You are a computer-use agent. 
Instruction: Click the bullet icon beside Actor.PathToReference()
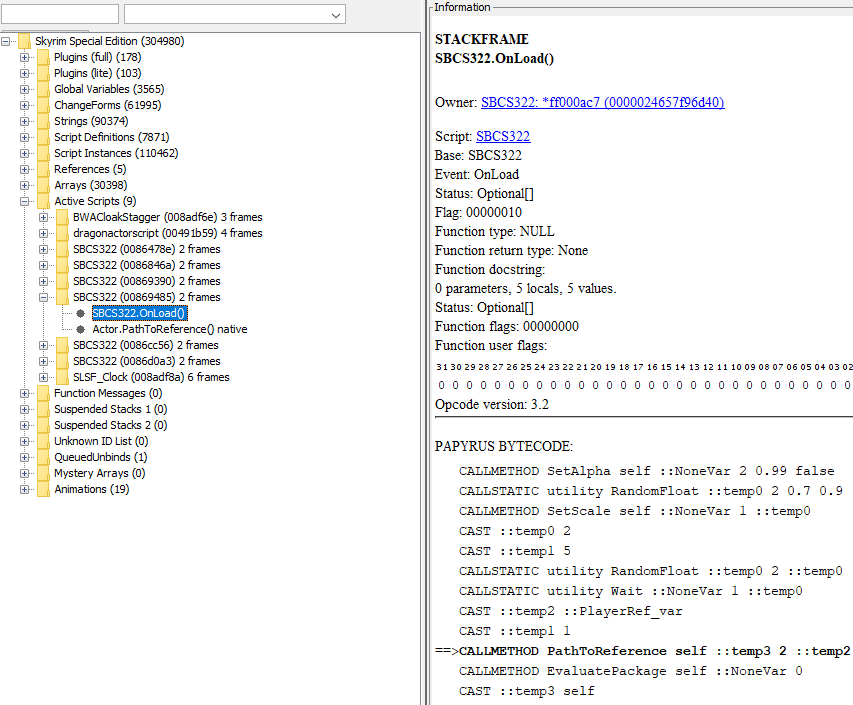(81, 329)
